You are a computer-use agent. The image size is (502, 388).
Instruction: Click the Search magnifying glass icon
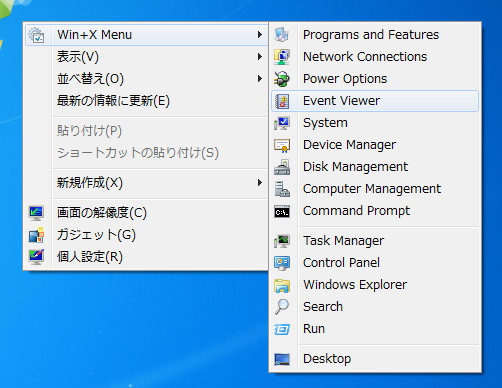click(282, 307)
